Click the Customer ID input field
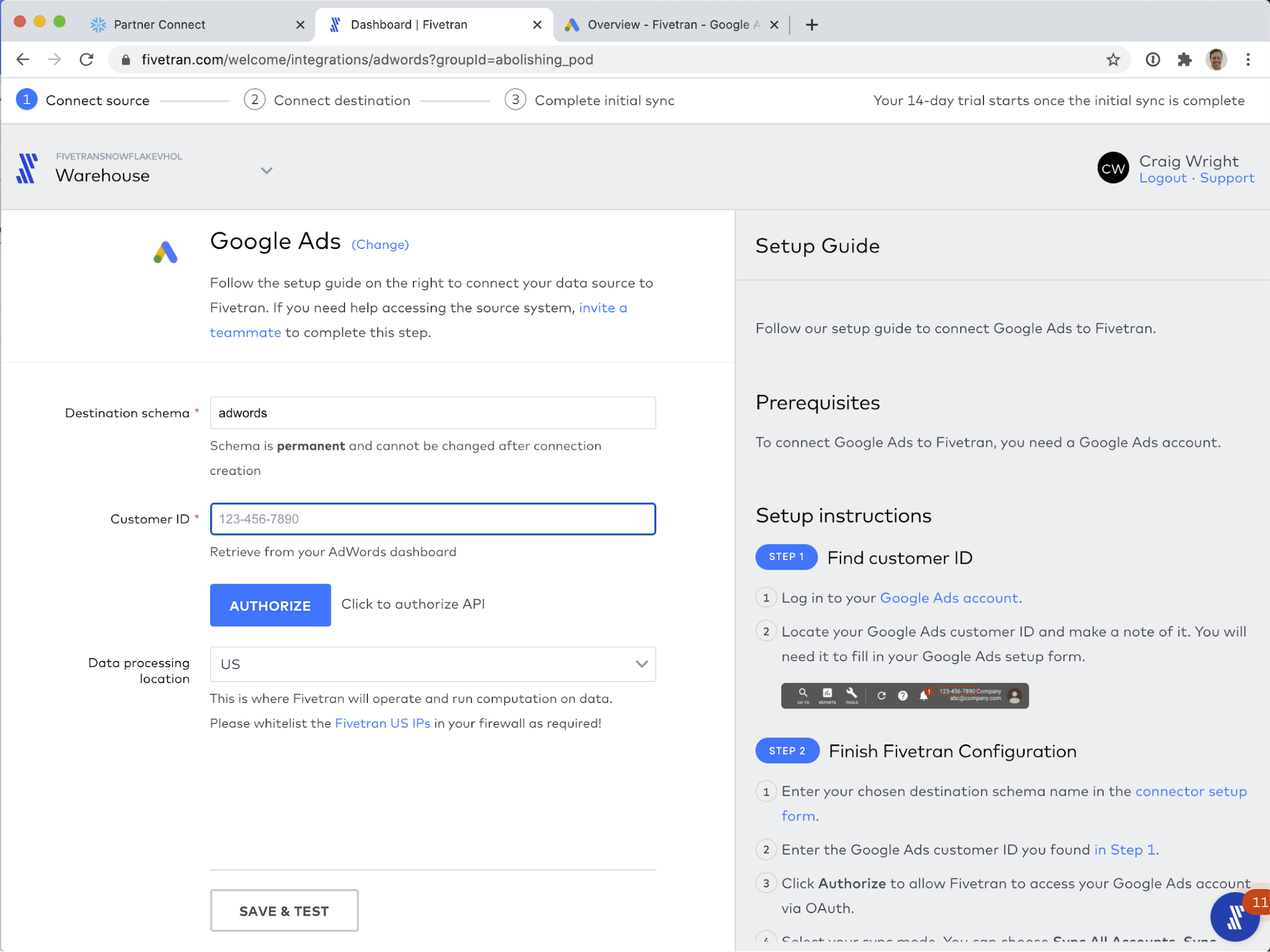 pos(433,519)
